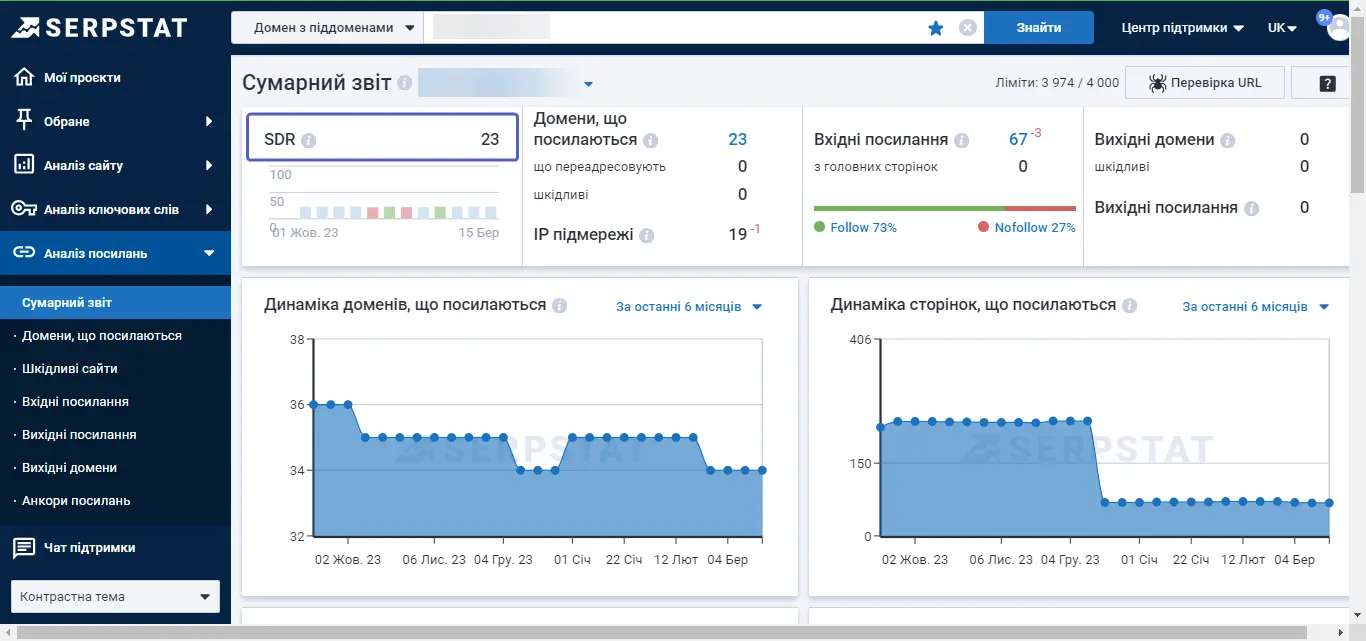Viewport: 1366px width, 641px height.
Task: Click the Follow/Nofollow percentage bar
Action: click(x=943, y=207)
